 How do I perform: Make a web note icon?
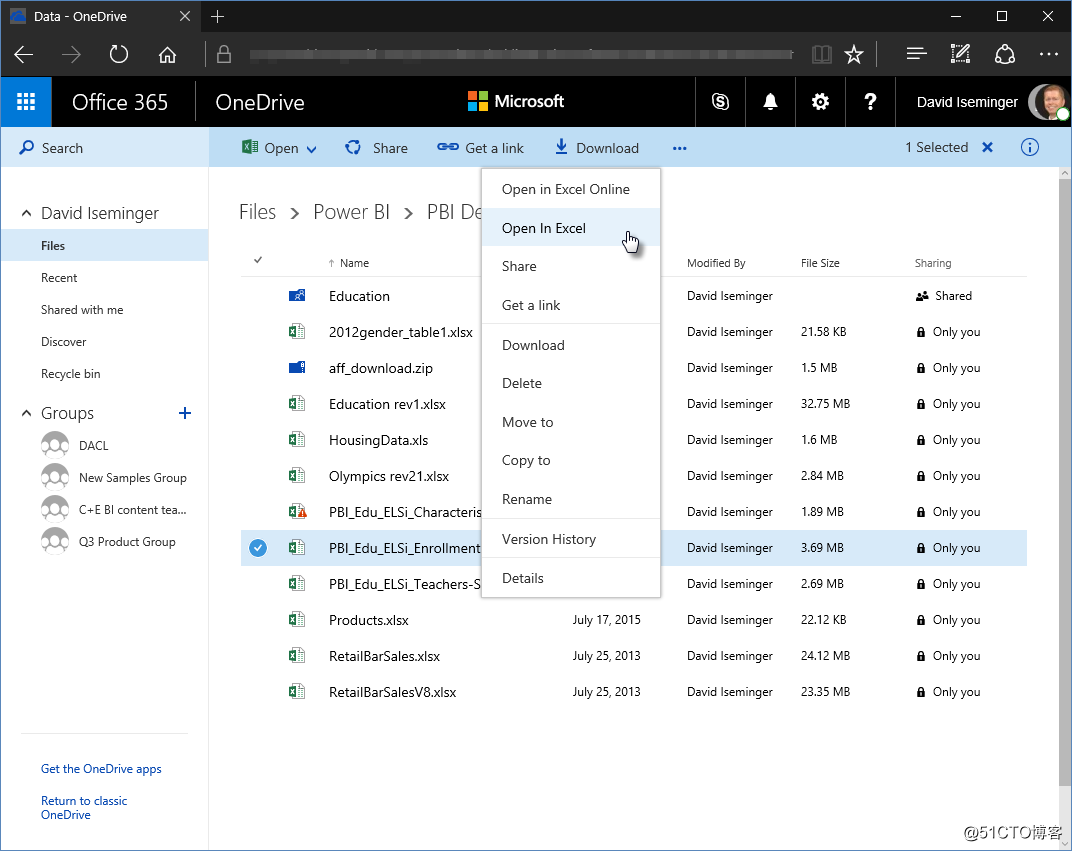pos(960,54)
